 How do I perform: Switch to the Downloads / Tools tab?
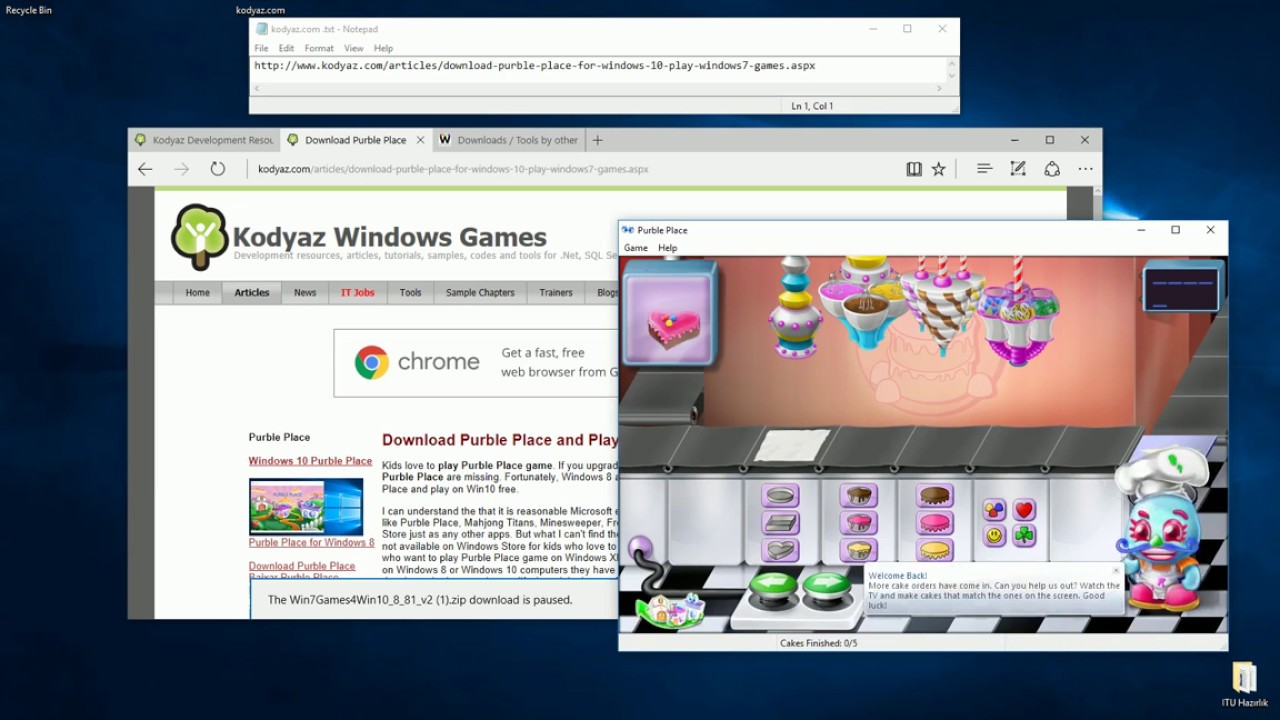click(508, 140)
